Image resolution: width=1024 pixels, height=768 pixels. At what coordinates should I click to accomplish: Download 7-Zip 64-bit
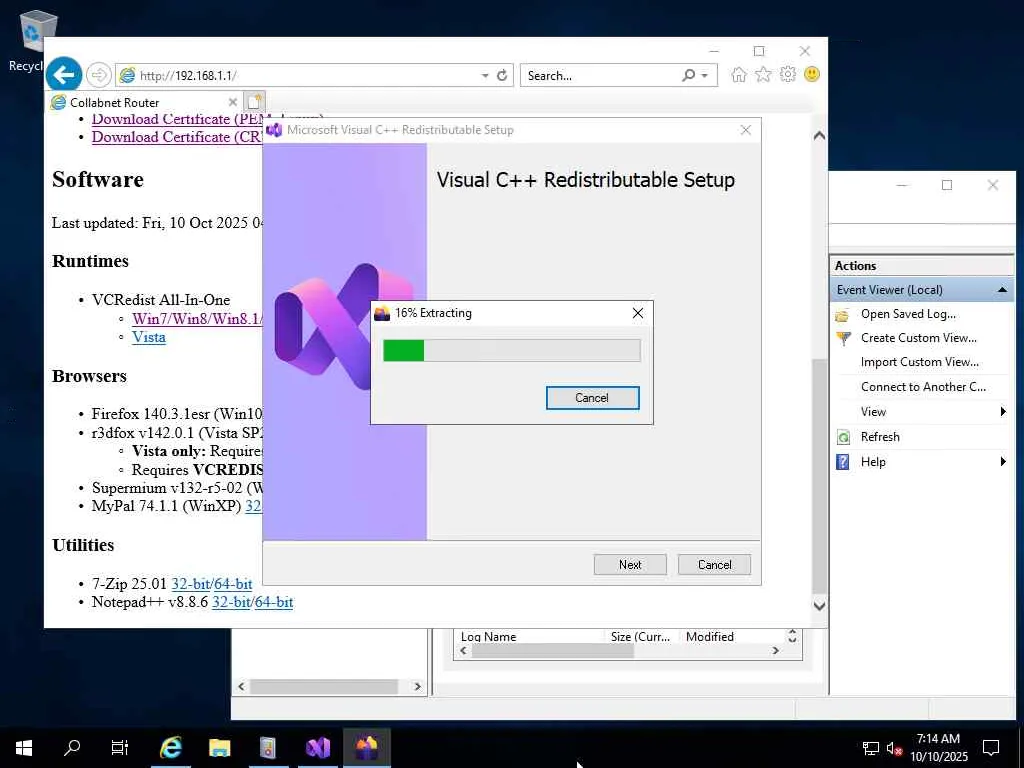click(x=233, y=583)
